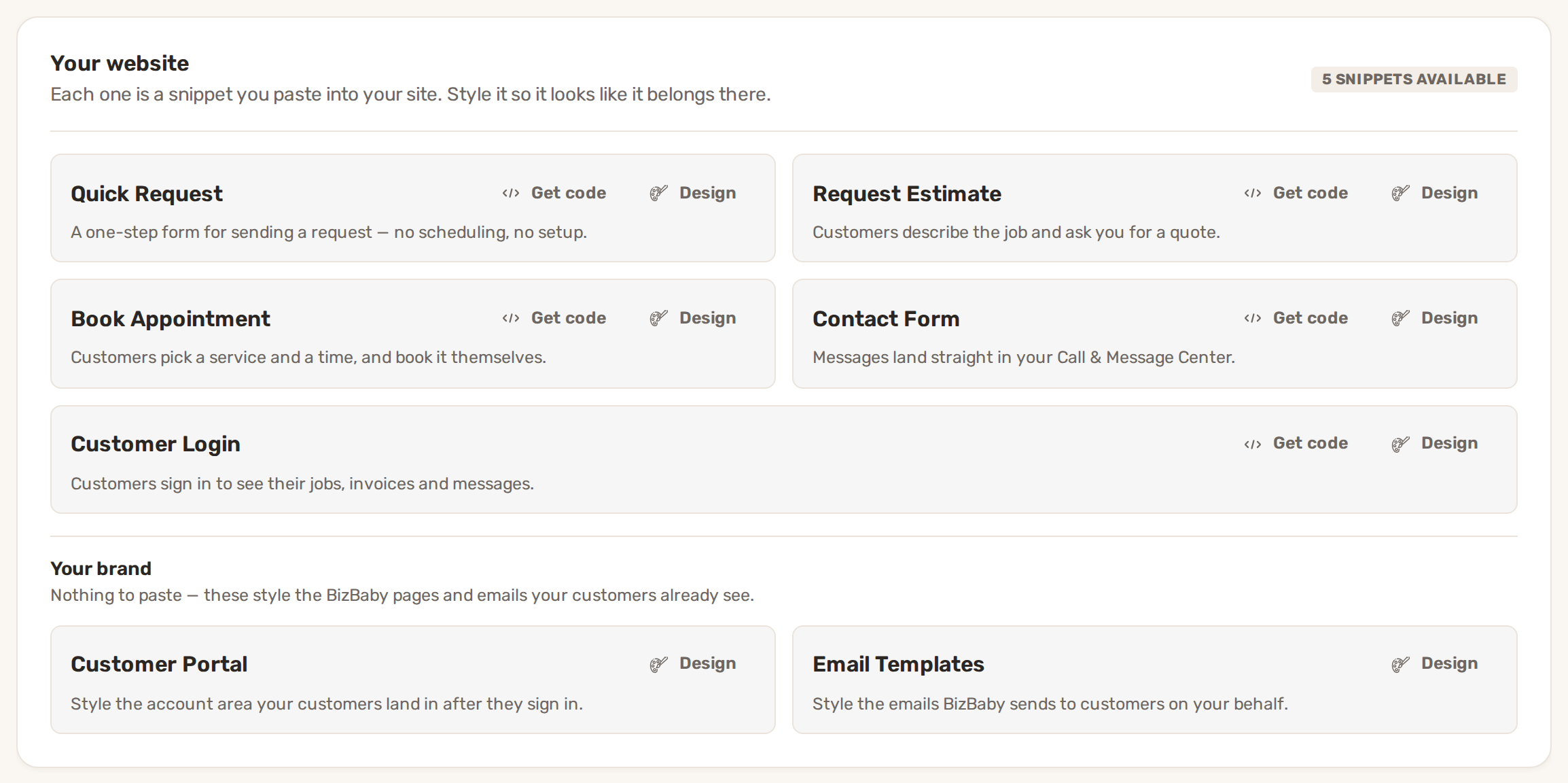Click the palette icon for Quick Request
Viewport: 1568px width, 783px height.
click(658, 193)
